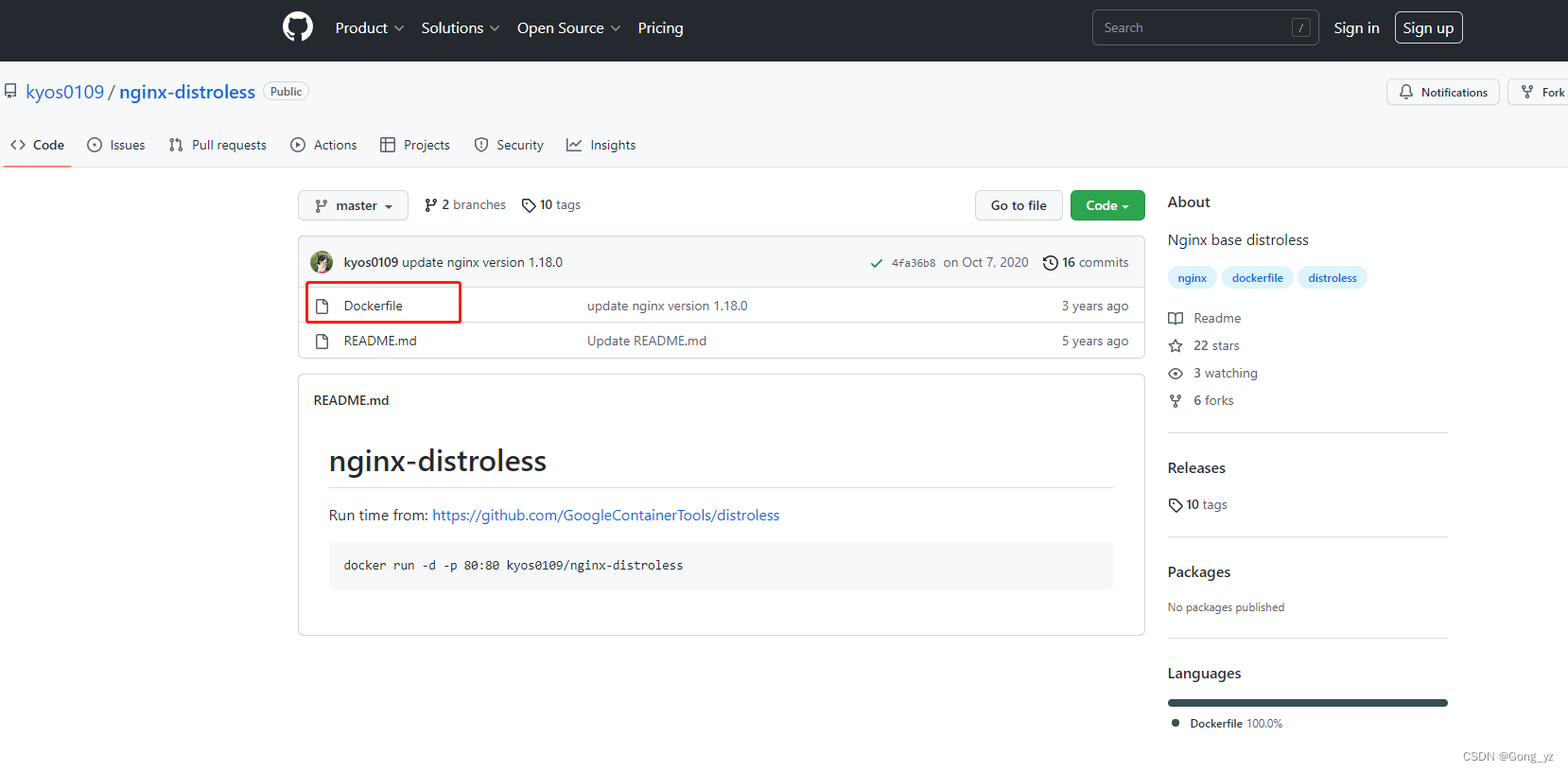This screenshot has height=772, width=1568.
Task: Select the dockerfile topic tag
Action: click(x=1258, y=277)
